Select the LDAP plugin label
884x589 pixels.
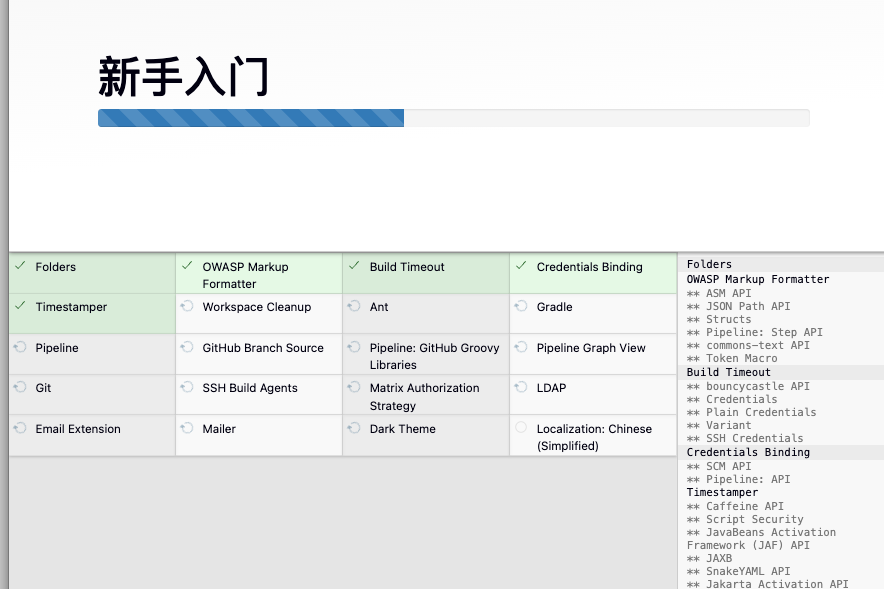[551, 388]
